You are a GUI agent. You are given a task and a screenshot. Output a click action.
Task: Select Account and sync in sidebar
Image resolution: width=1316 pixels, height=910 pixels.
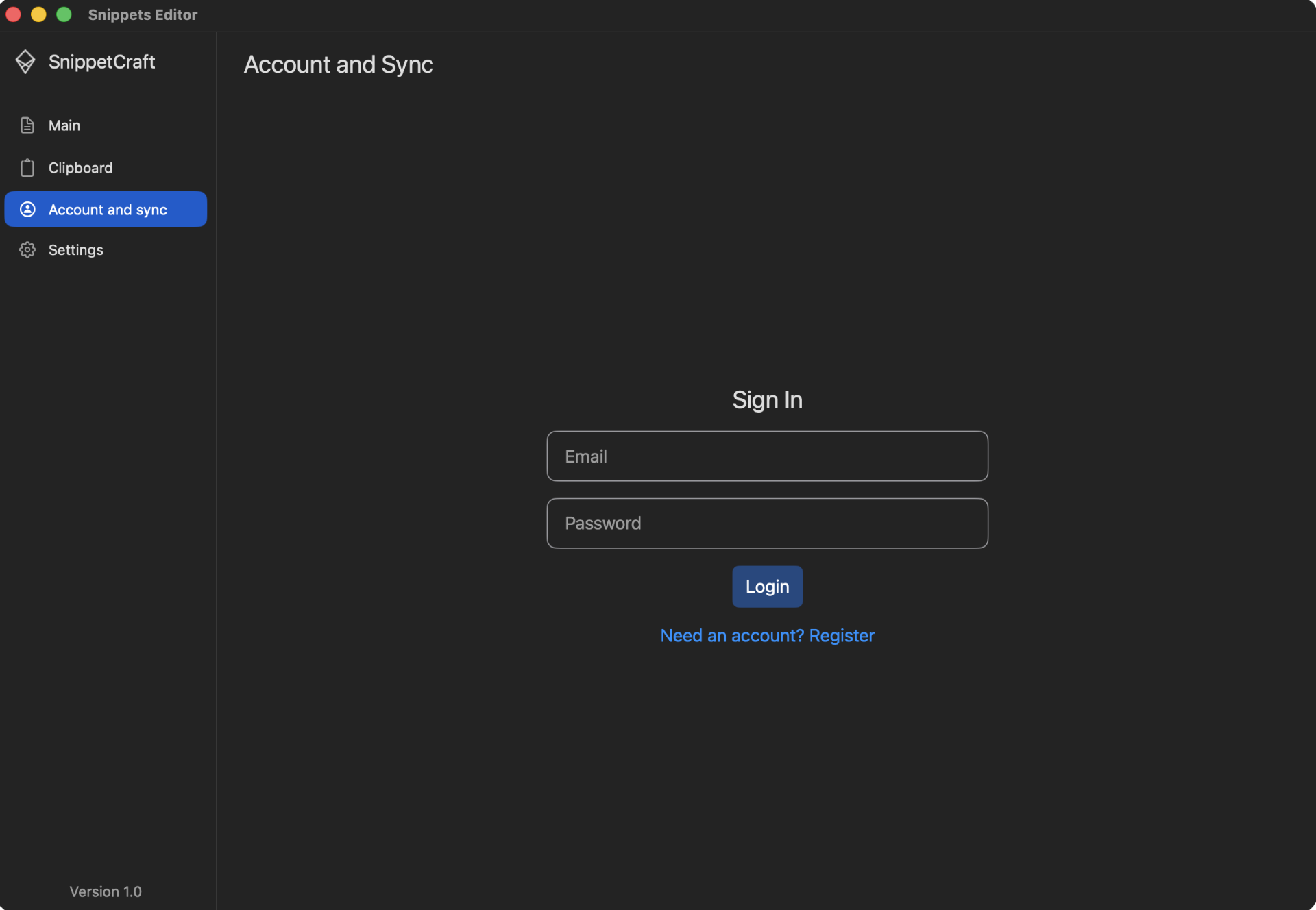[106, 209]
